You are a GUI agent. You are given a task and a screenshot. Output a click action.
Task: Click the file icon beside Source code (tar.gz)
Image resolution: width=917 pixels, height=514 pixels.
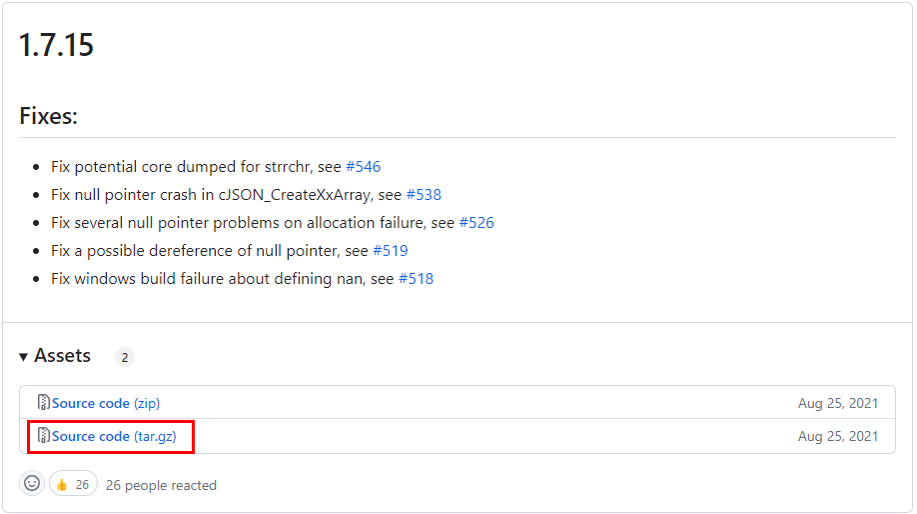[x=44, y=436]
